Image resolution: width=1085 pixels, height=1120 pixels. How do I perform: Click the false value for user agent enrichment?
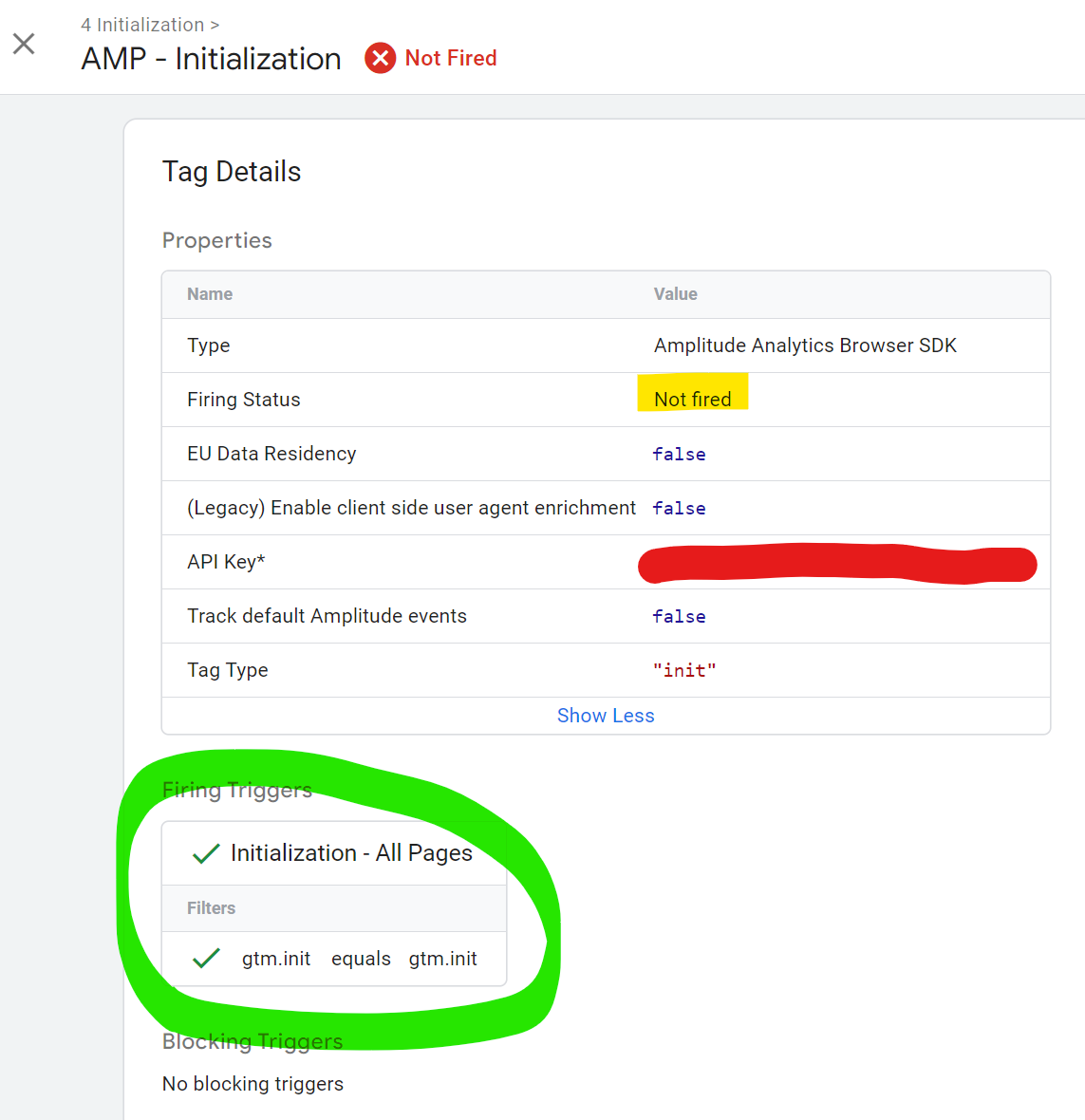(680, 509)
